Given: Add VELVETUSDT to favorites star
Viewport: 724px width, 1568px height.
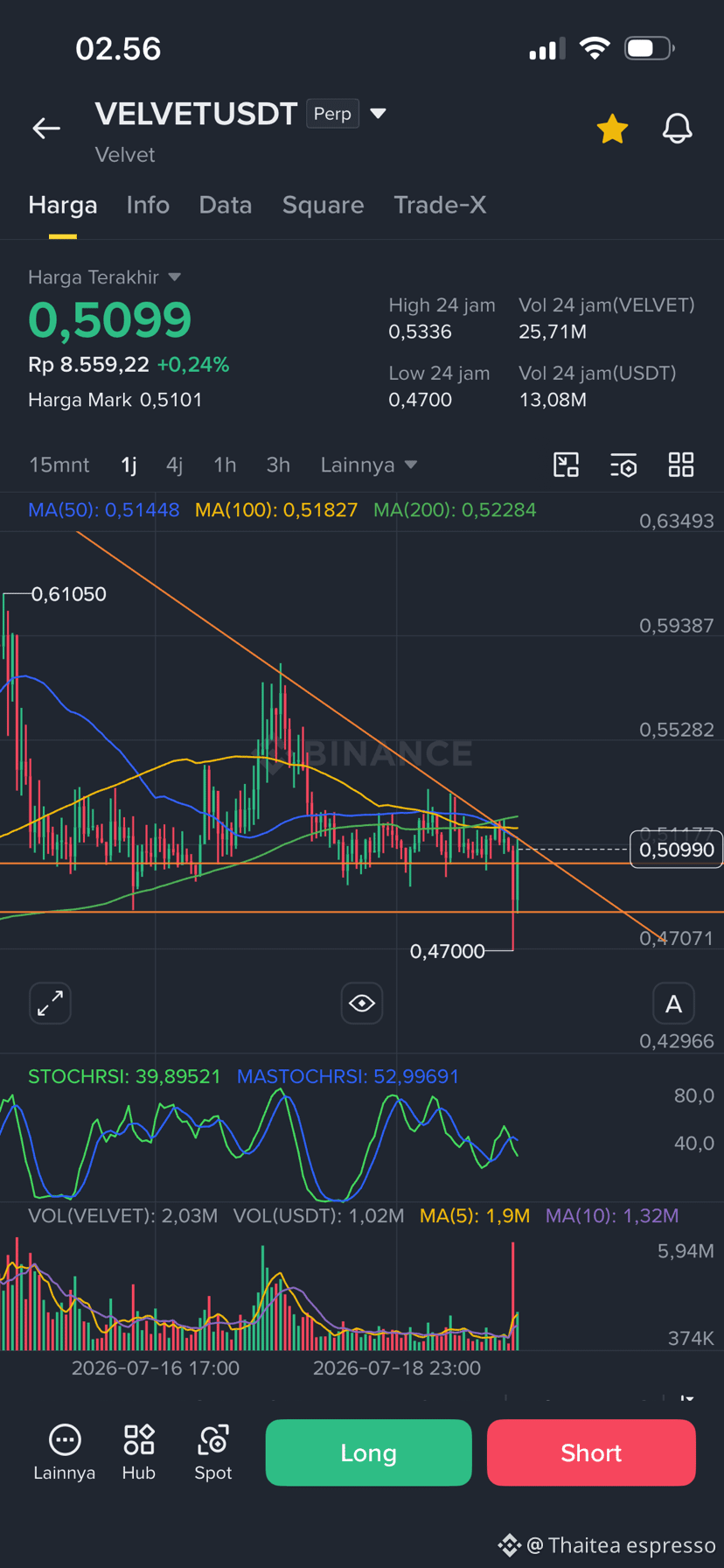Looking at the screenshot, I should tap(612, 129).
